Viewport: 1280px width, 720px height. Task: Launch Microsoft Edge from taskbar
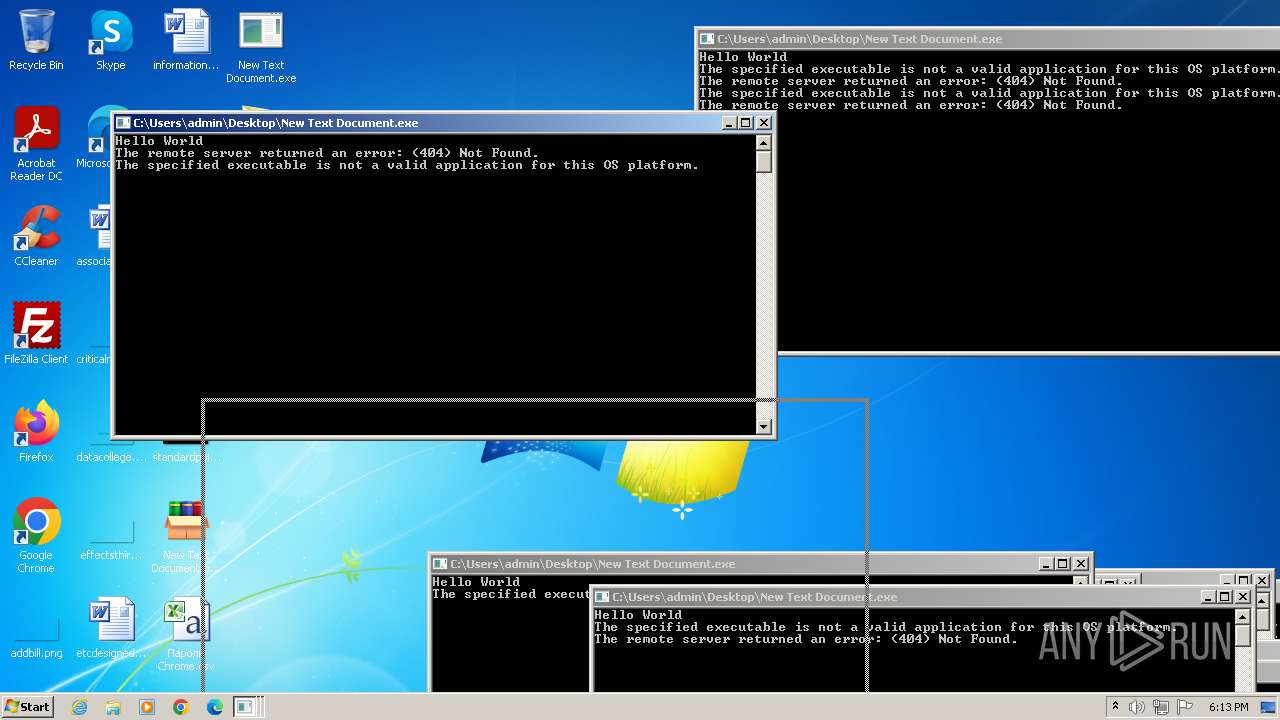coord(214,707)
